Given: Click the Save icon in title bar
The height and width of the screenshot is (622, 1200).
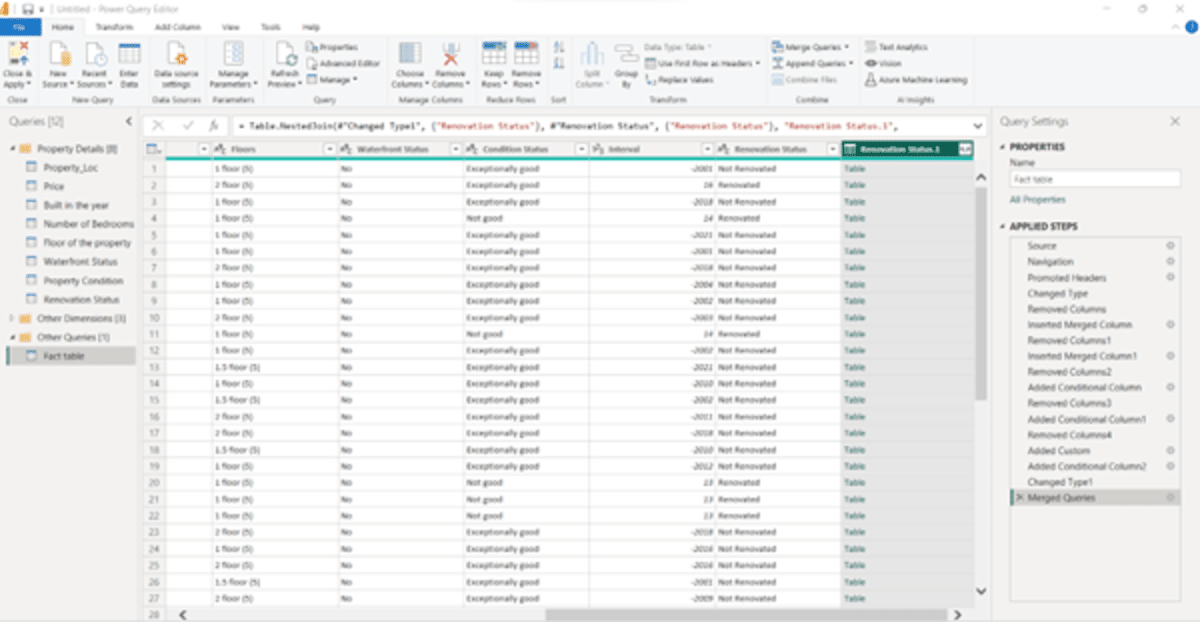Looking at the screenshot, I should 28,8.
